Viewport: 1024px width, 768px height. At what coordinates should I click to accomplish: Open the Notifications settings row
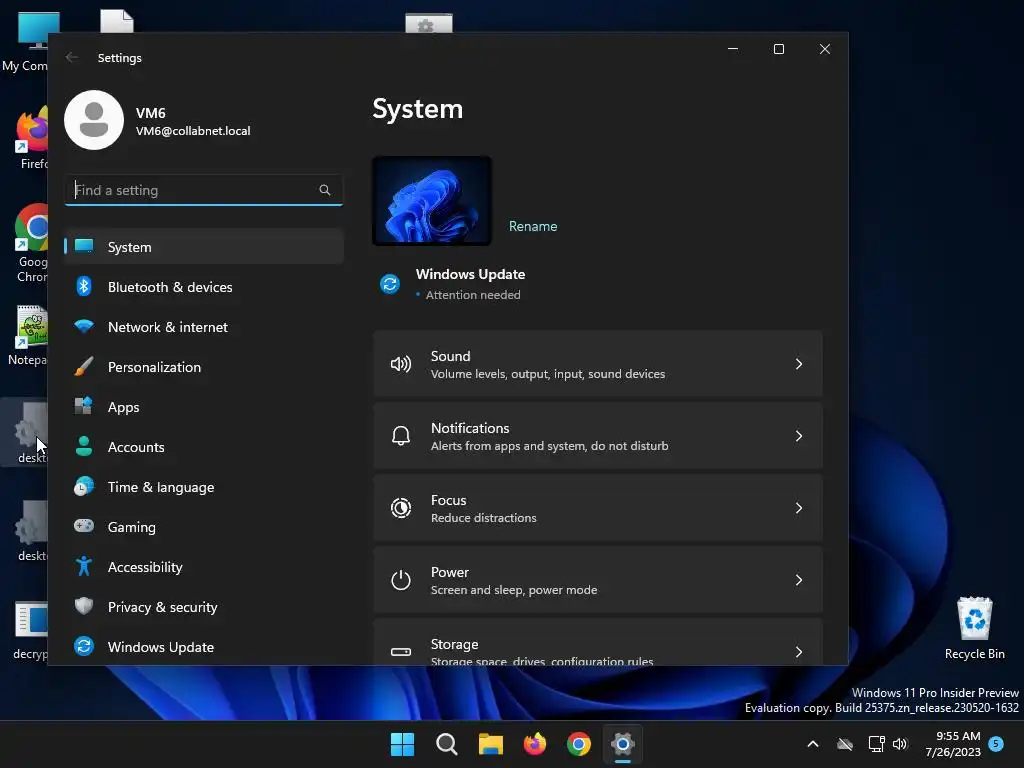click(x=598, y=436)
